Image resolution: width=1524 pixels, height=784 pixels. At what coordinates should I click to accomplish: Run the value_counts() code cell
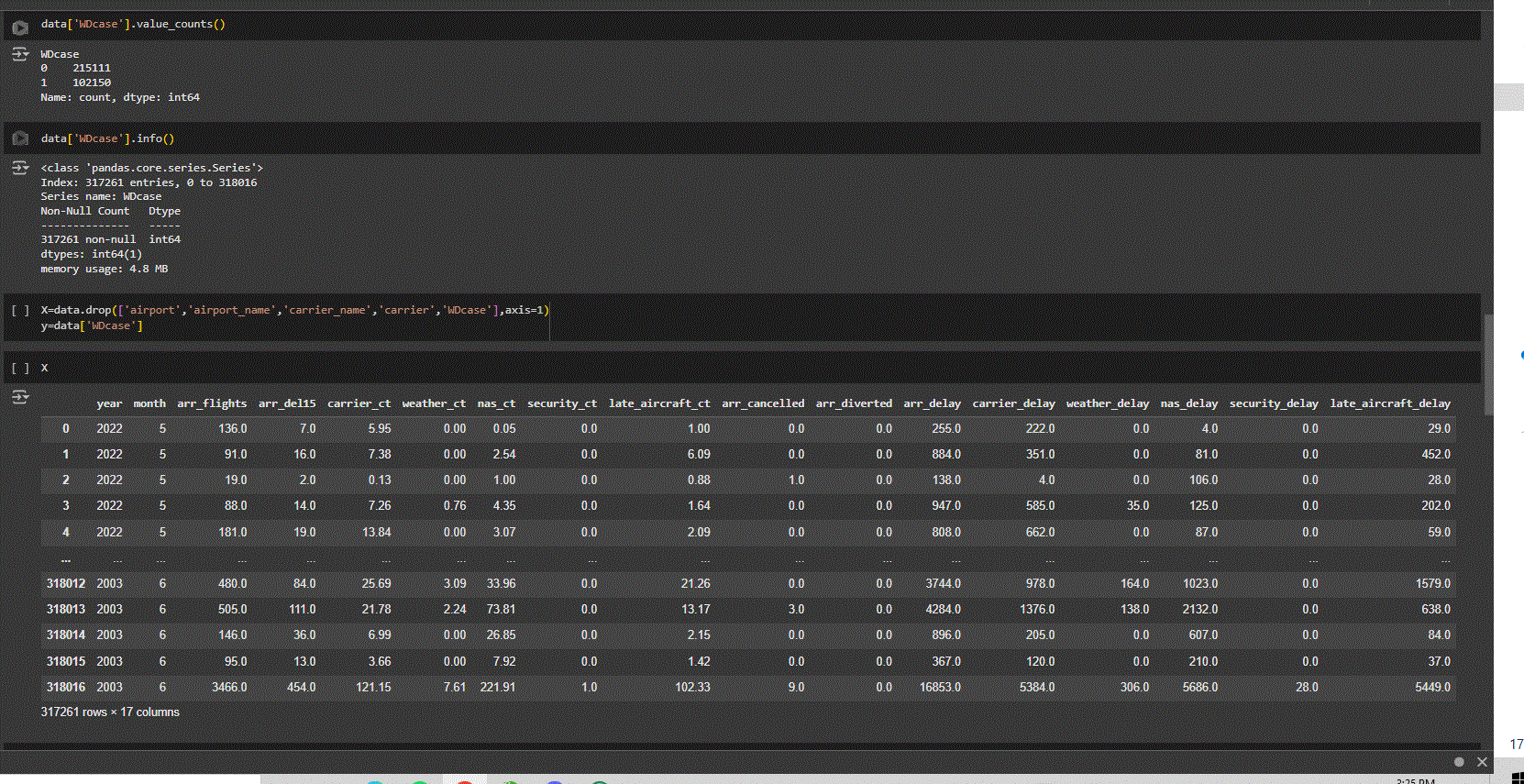tap(20, 28)
